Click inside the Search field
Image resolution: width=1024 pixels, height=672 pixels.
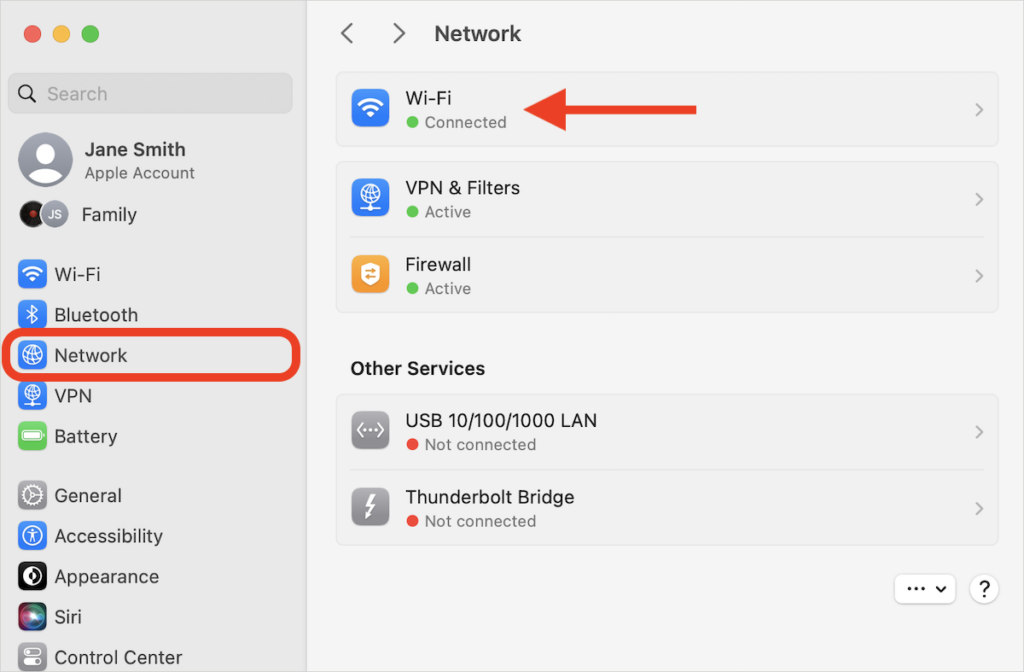click(150, 93)
